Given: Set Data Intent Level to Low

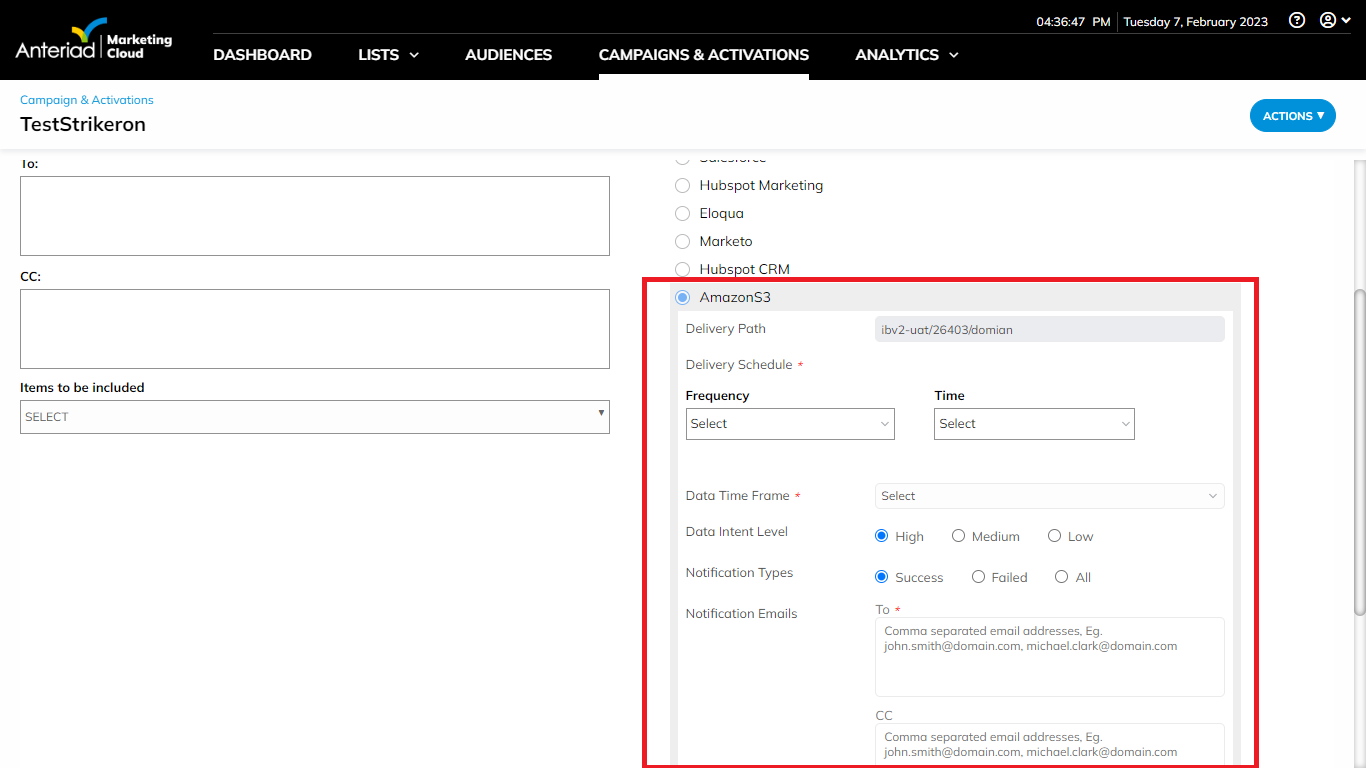Looking at the screenshot, I should point(1054,536).
